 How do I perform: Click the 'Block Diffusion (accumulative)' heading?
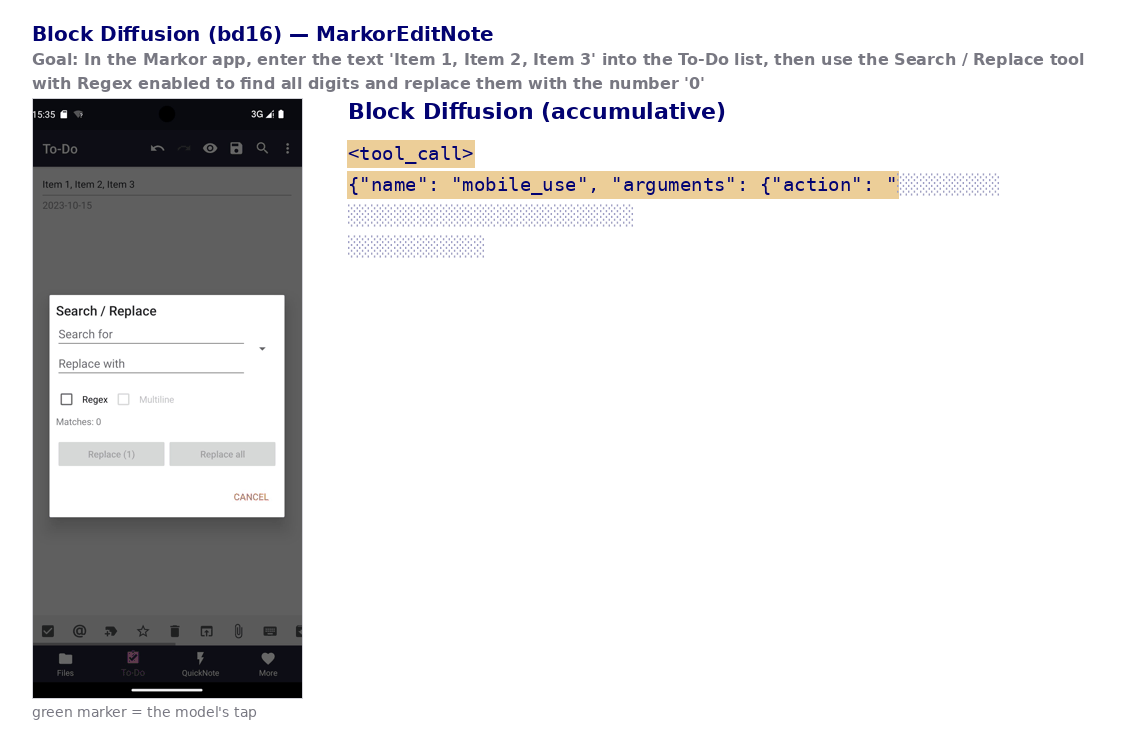(x=537, y=111)
